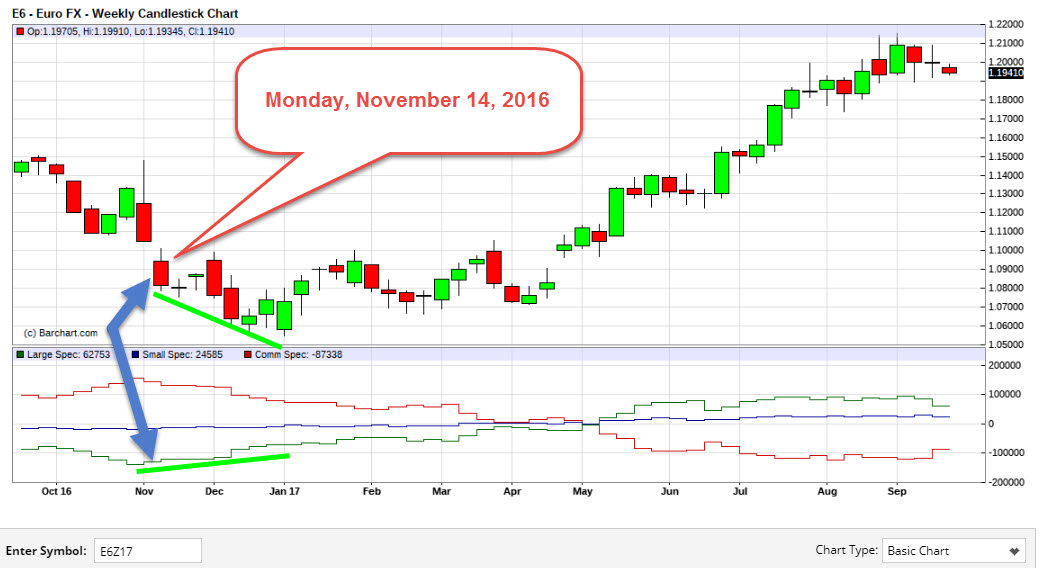Click the red OHLC legend square

click(20, 31)
